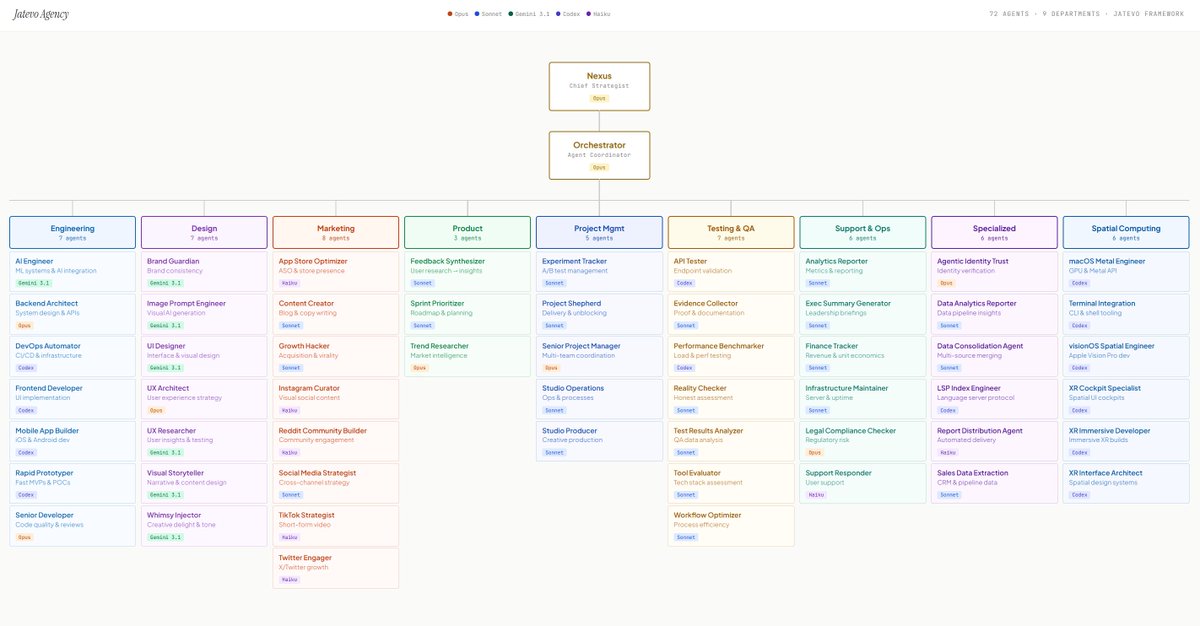
Task: Click the Gemini 3.1 legend color dot
Action: pyautogui.click(x=510, y=15)
